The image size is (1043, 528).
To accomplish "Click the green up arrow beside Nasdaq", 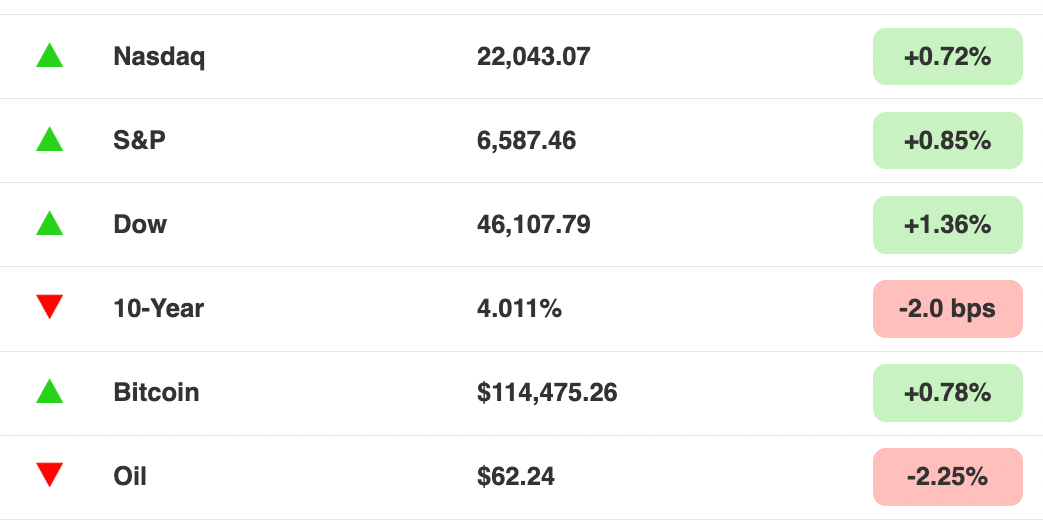I will [x=49, y=56].
